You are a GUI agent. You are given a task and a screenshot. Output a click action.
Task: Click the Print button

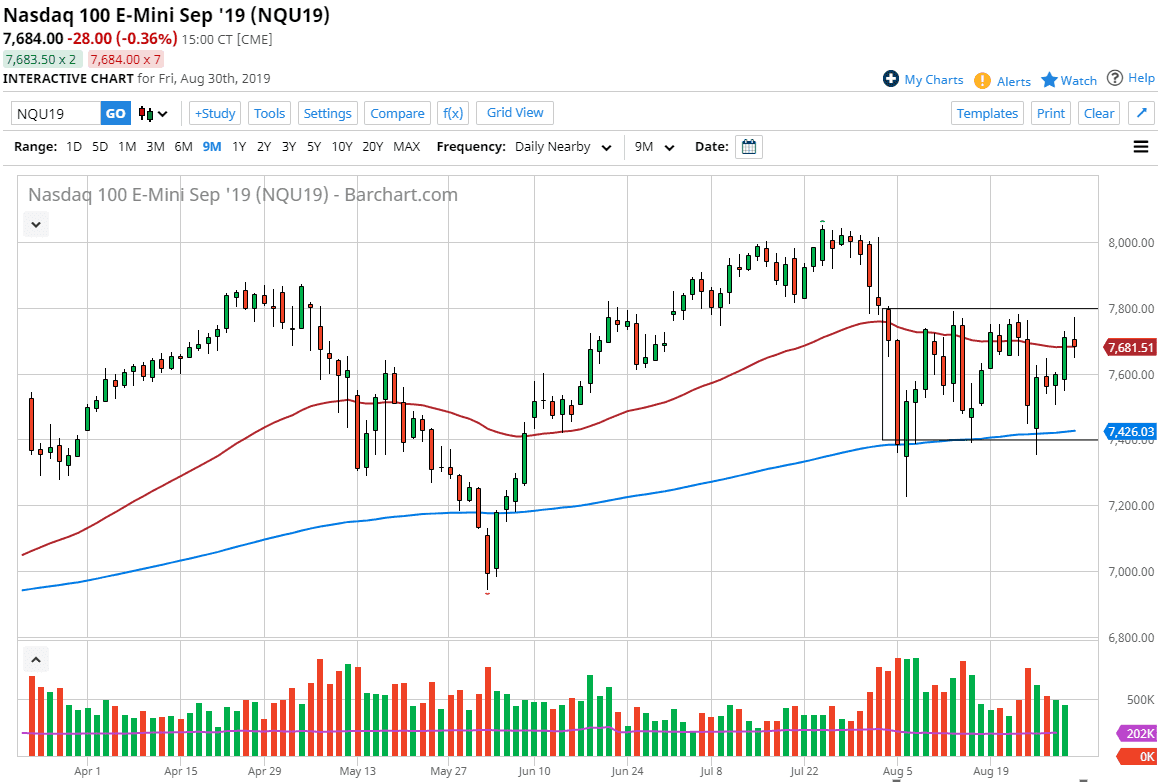pyautogui.click(x=1050, y=113)
